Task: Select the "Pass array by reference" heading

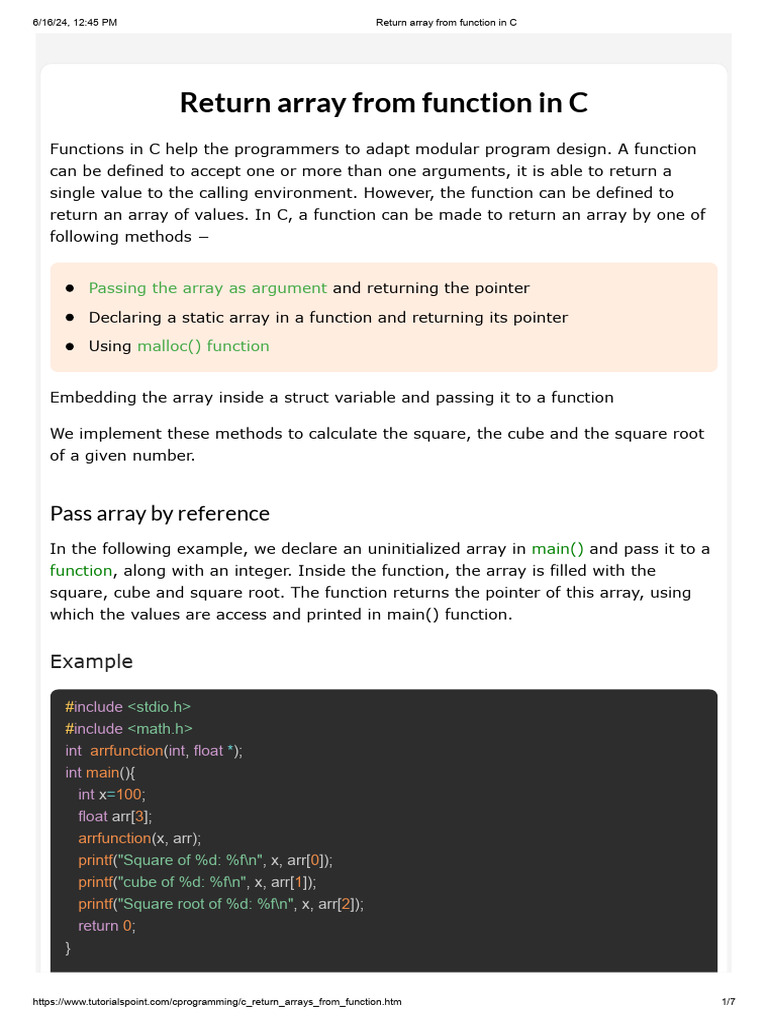Action: (160, 514)
